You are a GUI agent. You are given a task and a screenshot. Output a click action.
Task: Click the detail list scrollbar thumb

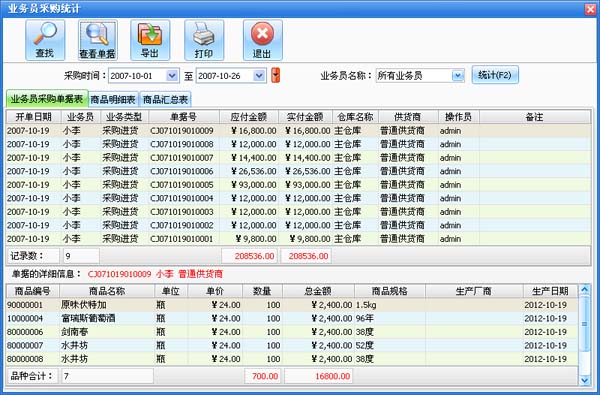(x=584, y=324)
